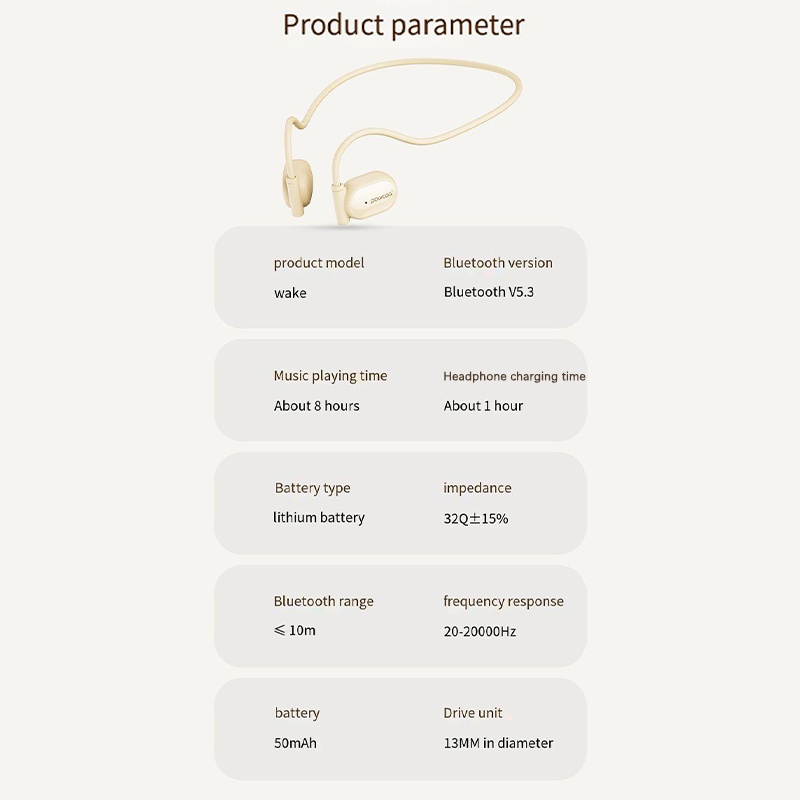The height and width of the screenshot is (800, 800).
Task: Select the "Battery type" label
Action: pos(312,488)
